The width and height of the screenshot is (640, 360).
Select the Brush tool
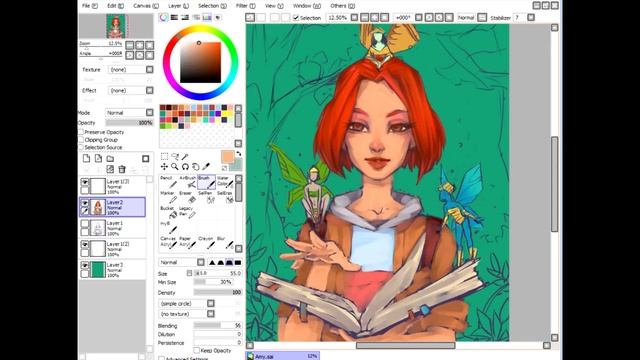click(206, 182)
